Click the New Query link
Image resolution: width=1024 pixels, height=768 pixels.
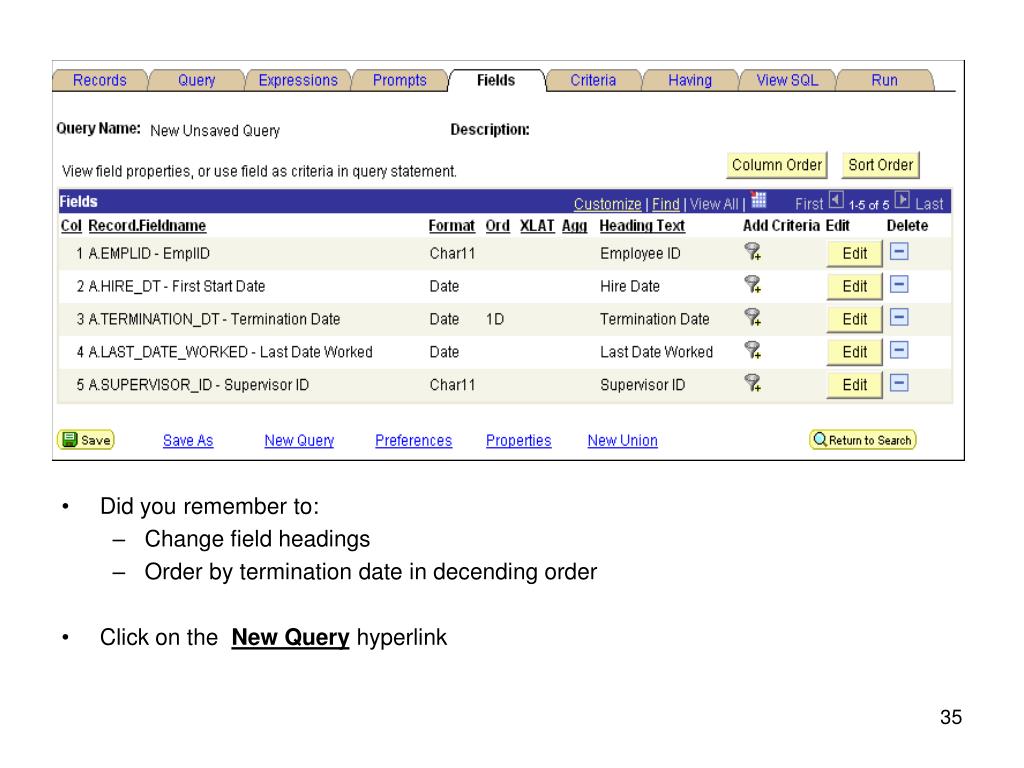299,441
